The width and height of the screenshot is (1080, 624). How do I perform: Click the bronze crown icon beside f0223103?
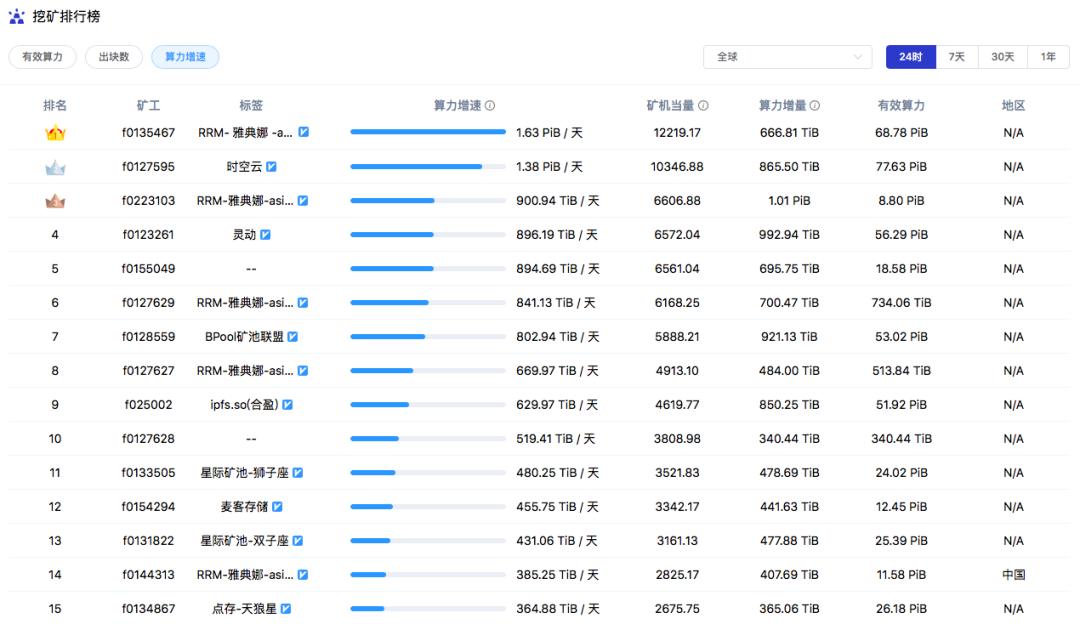[x=55, y=200]
